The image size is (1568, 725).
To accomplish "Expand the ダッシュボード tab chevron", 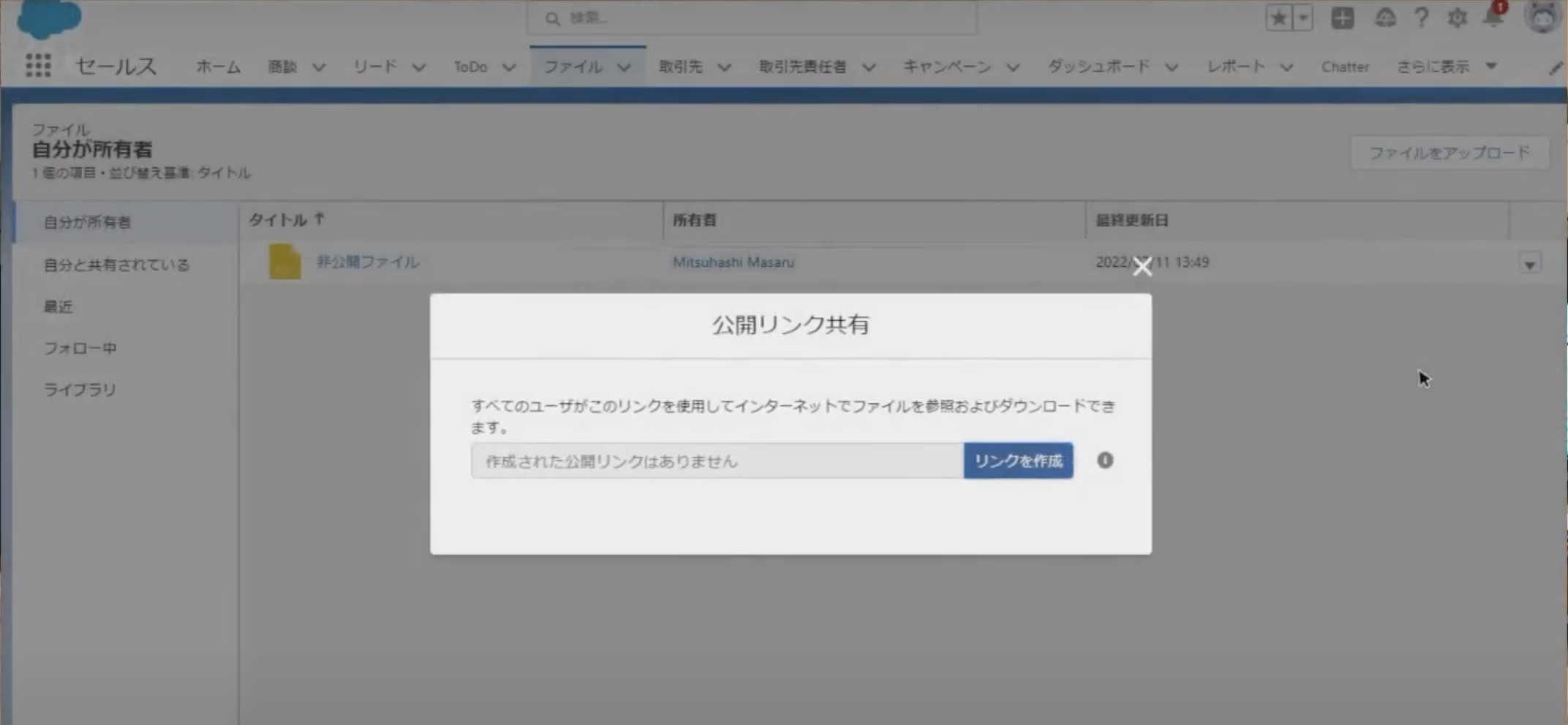I will click(x=1172, y=67).
